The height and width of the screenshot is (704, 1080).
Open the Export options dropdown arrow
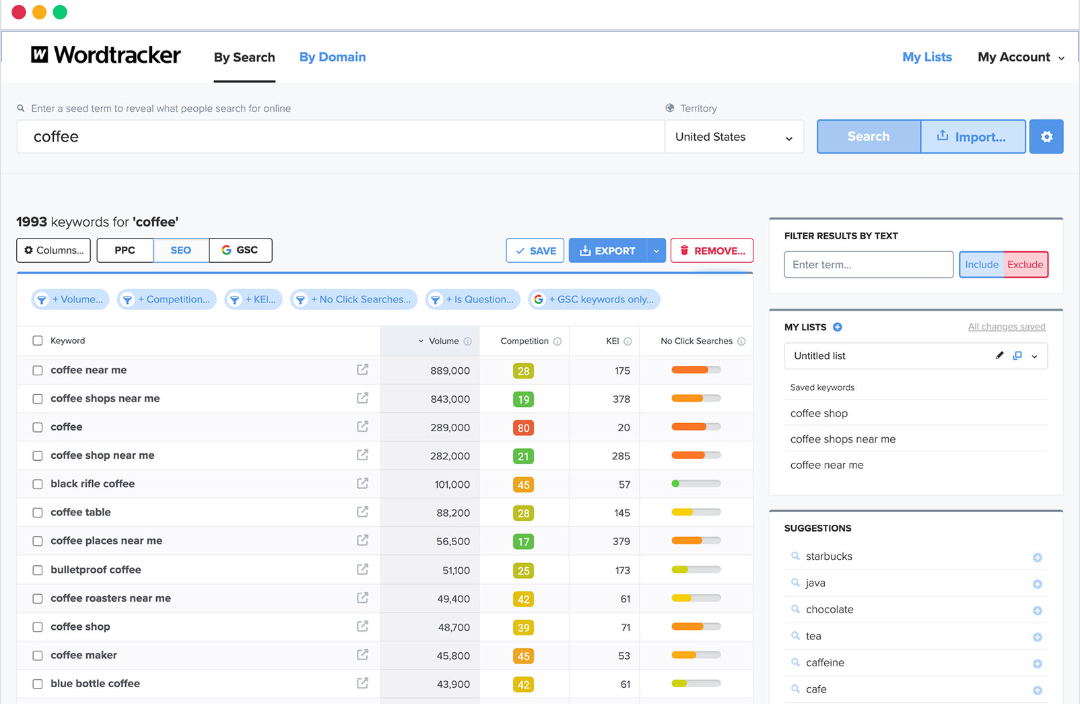pos(656,251)
